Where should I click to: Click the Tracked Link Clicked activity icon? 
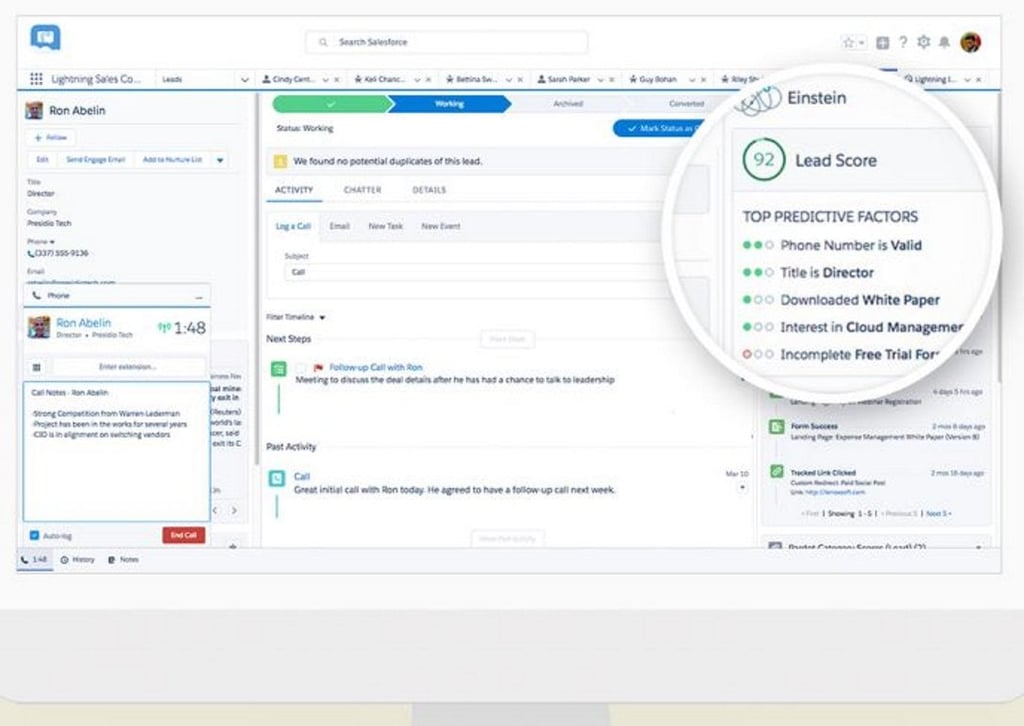point(776,471)
